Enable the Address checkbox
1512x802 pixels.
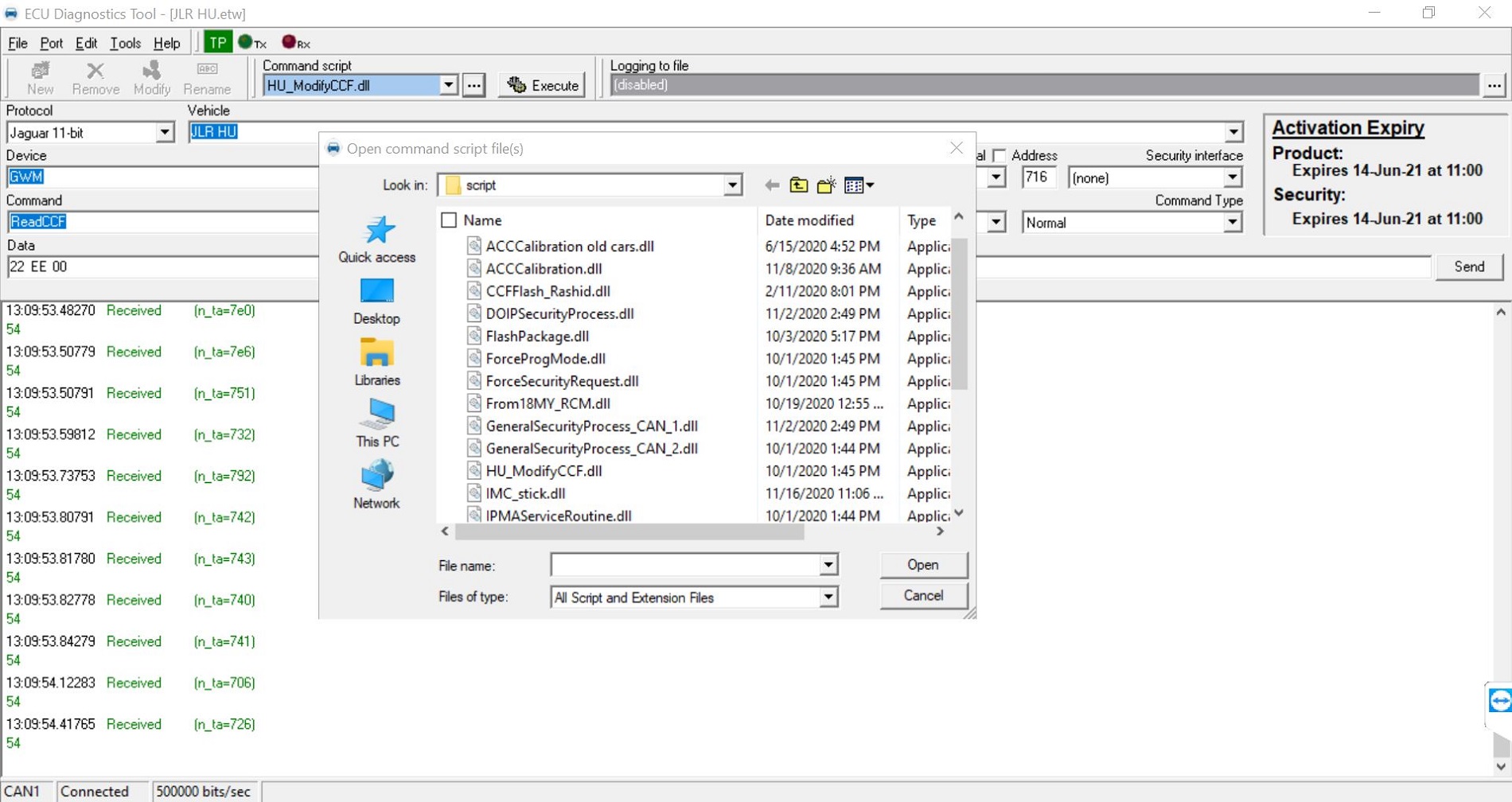coord(1000,156)
